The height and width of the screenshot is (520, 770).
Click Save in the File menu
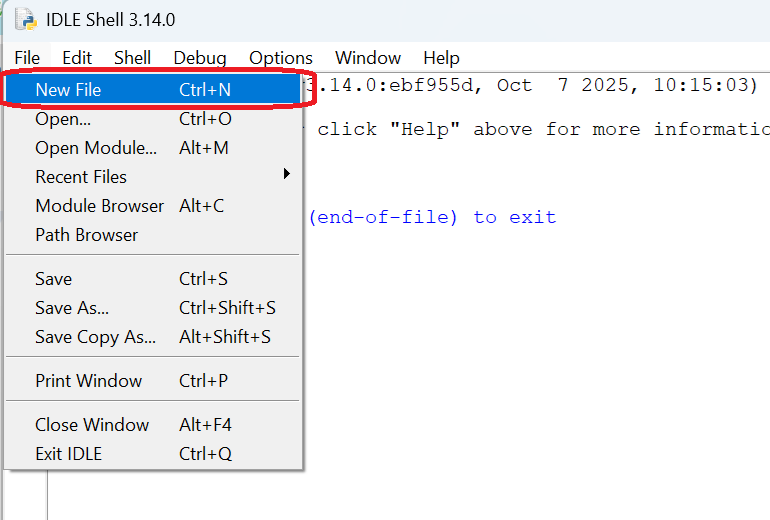(54, 279)
